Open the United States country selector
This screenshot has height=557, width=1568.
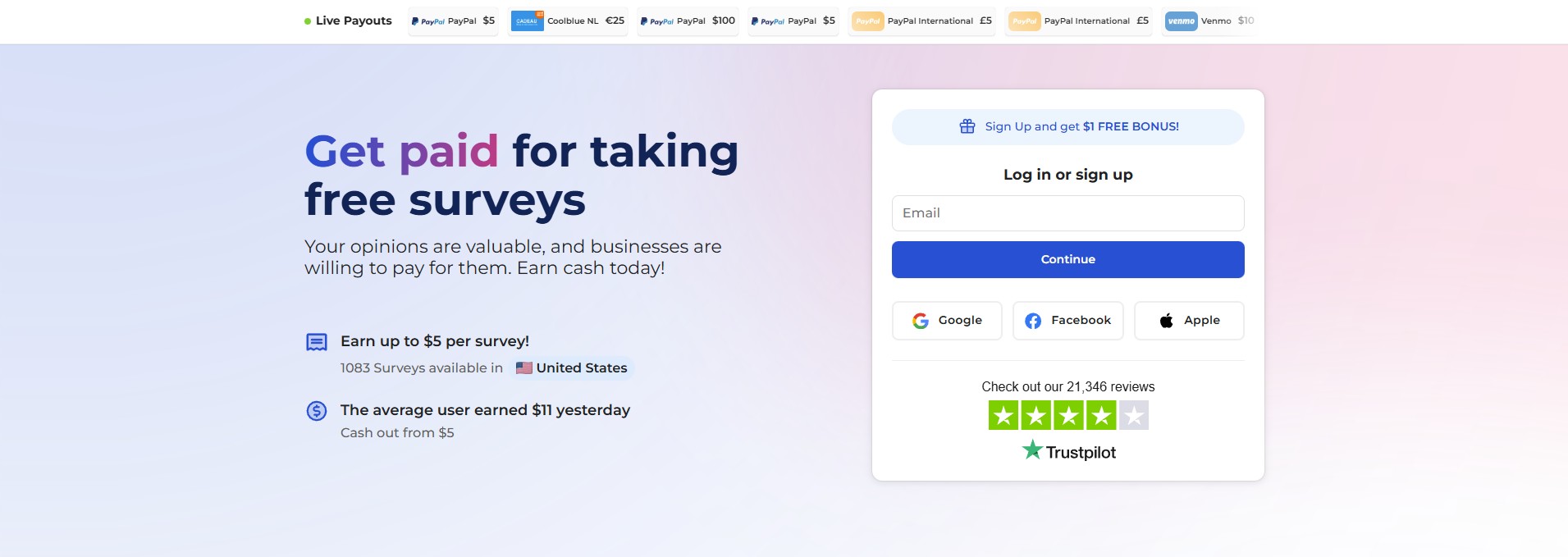(574, 368)
